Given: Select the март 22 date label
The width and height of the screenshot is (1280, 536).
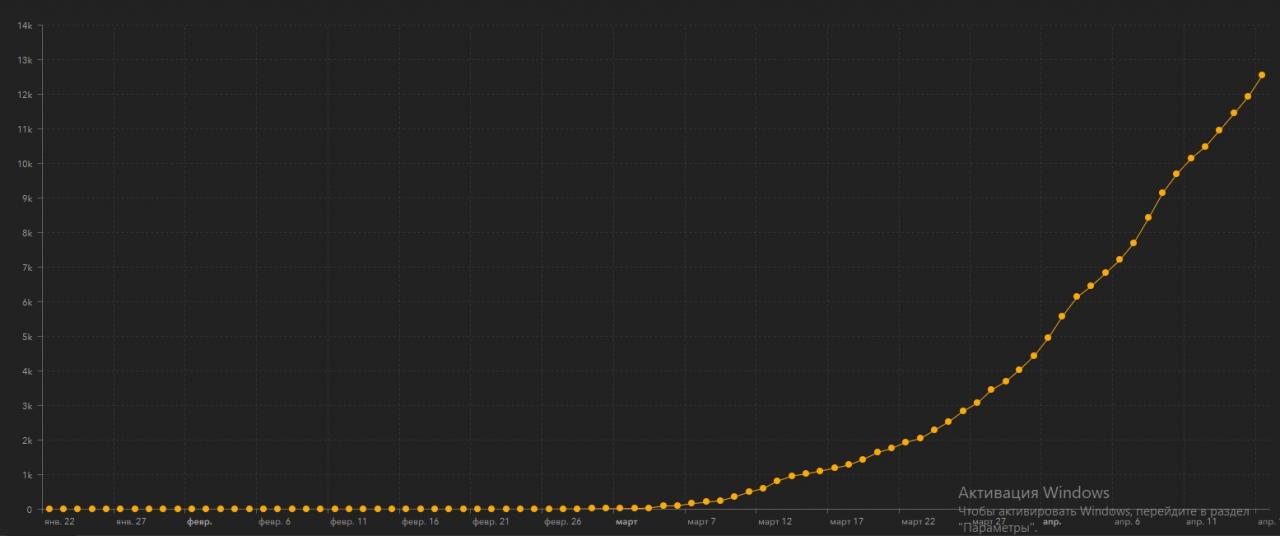Looking at the screenshot, I should pyautogui.click(x=918, y=522).
